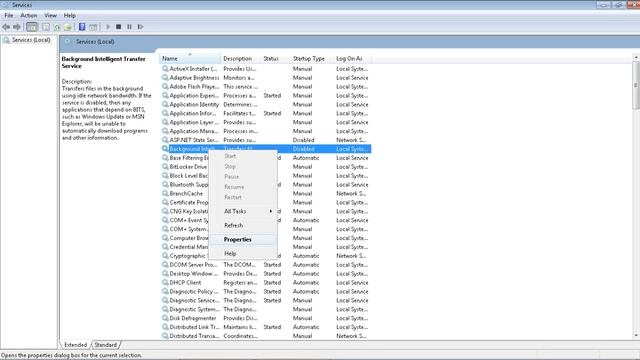Switch to the Extended tab
This screenshot has height=360, width=640.
(x=76, y=345)
